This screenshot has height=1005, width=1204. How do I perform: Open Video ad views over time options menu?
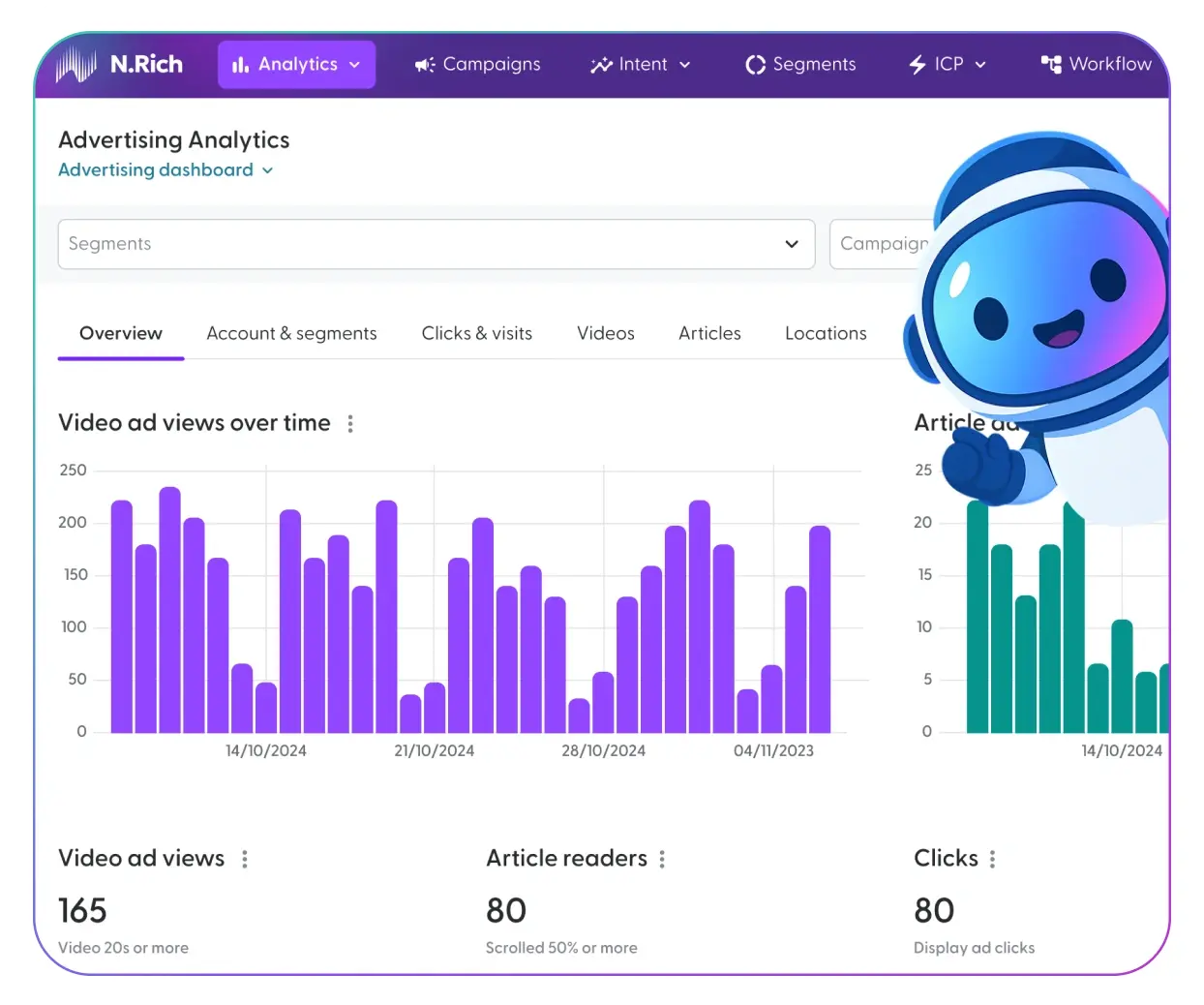pyautogui.click(x=350, y=424)
